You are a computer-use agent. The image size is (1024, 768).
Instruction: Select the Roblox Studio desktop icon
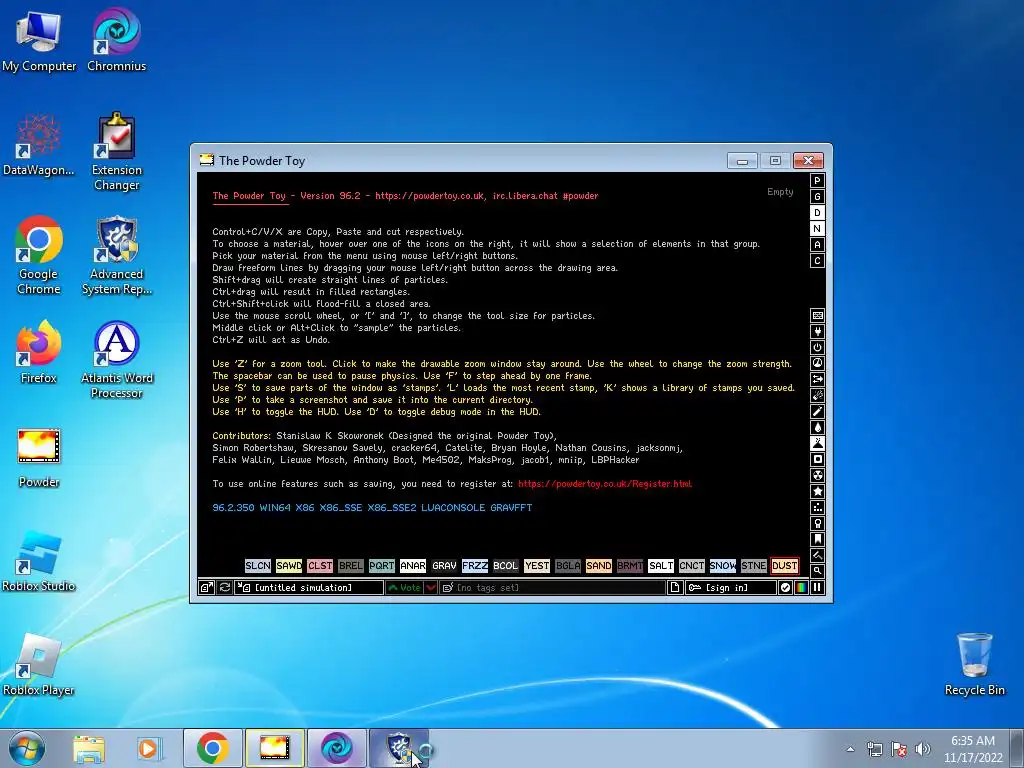click(39, 562)
